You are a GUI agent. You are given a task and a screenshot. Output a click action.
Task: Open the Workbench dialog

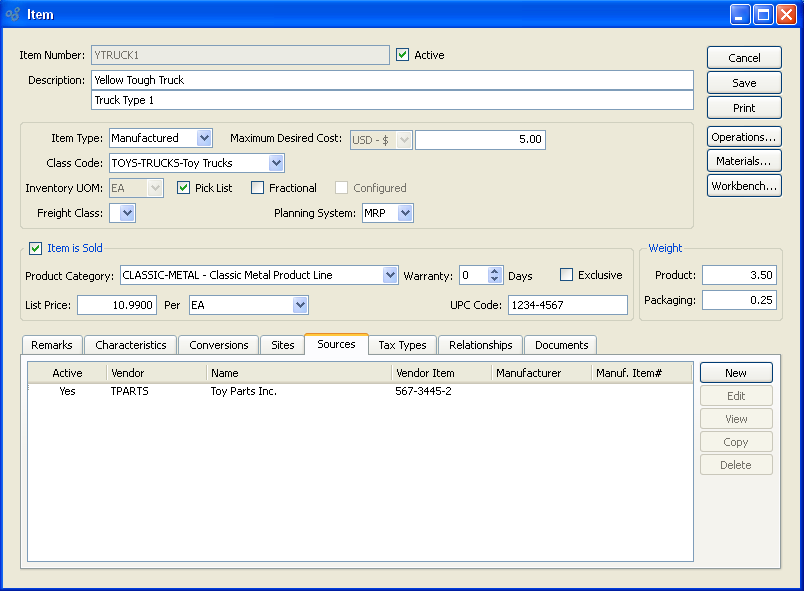point(744,186)
